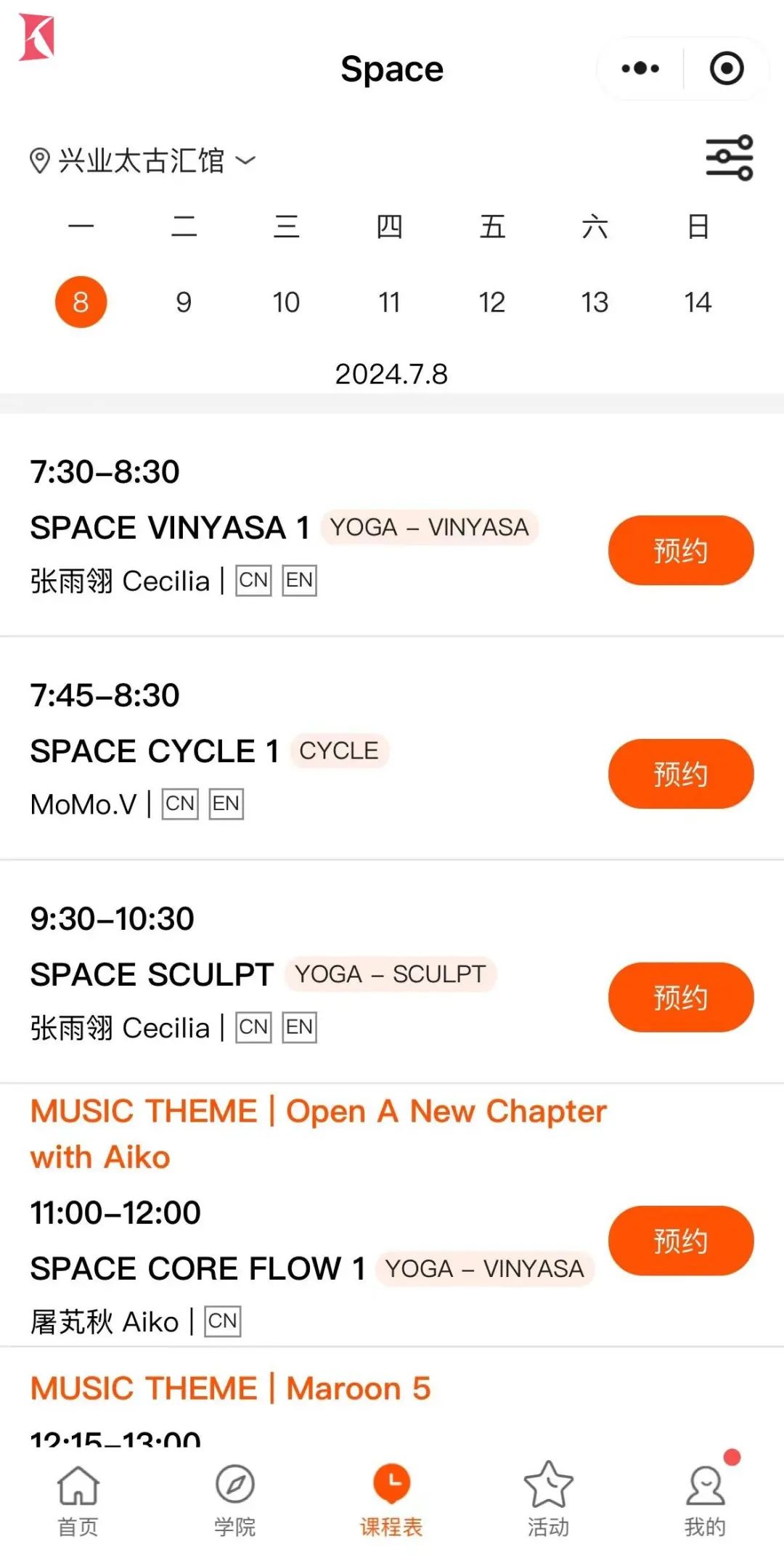Select date 14 in the week calendar

(x=698, y=302)
